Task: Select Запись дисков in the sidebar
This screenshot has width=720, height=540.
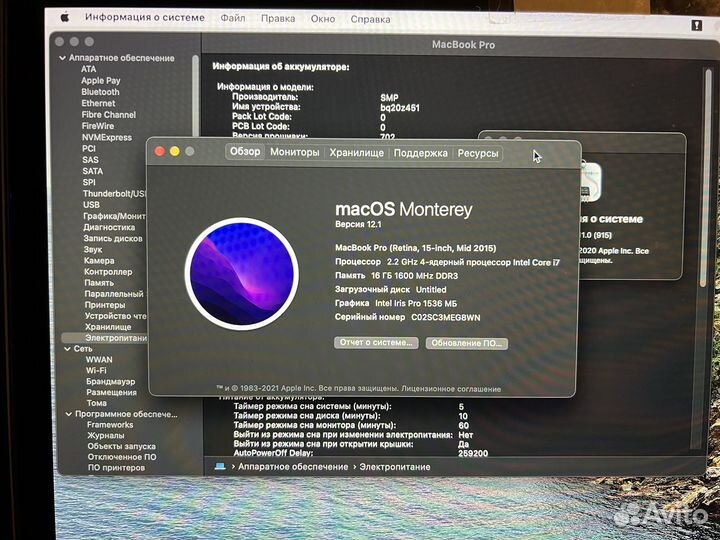Action: pyautogui.click(x=113, y=238)
